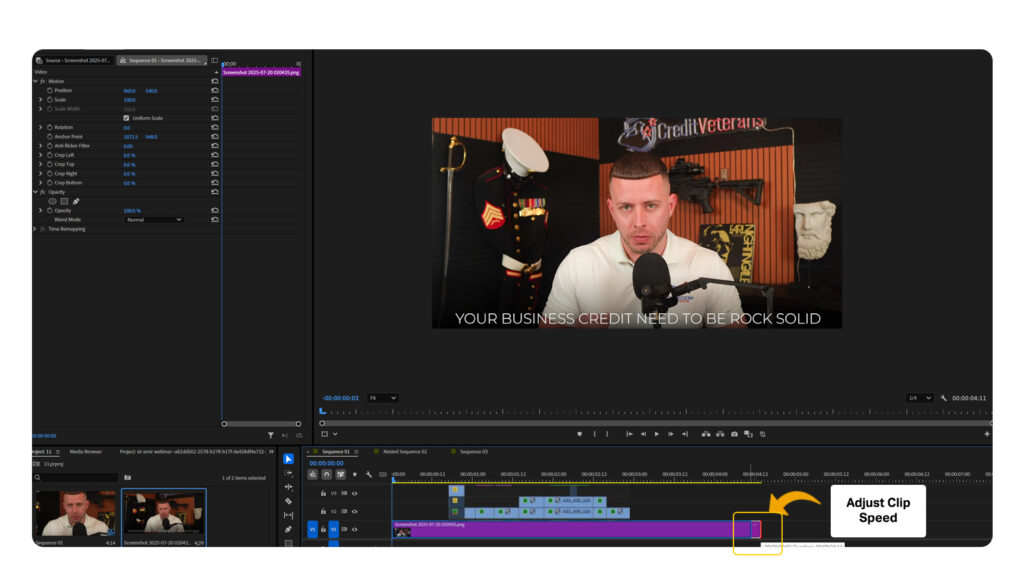The image size is (1024, 588).
Task: Expand the Crop Top property
Action: [x=40, y=164]
